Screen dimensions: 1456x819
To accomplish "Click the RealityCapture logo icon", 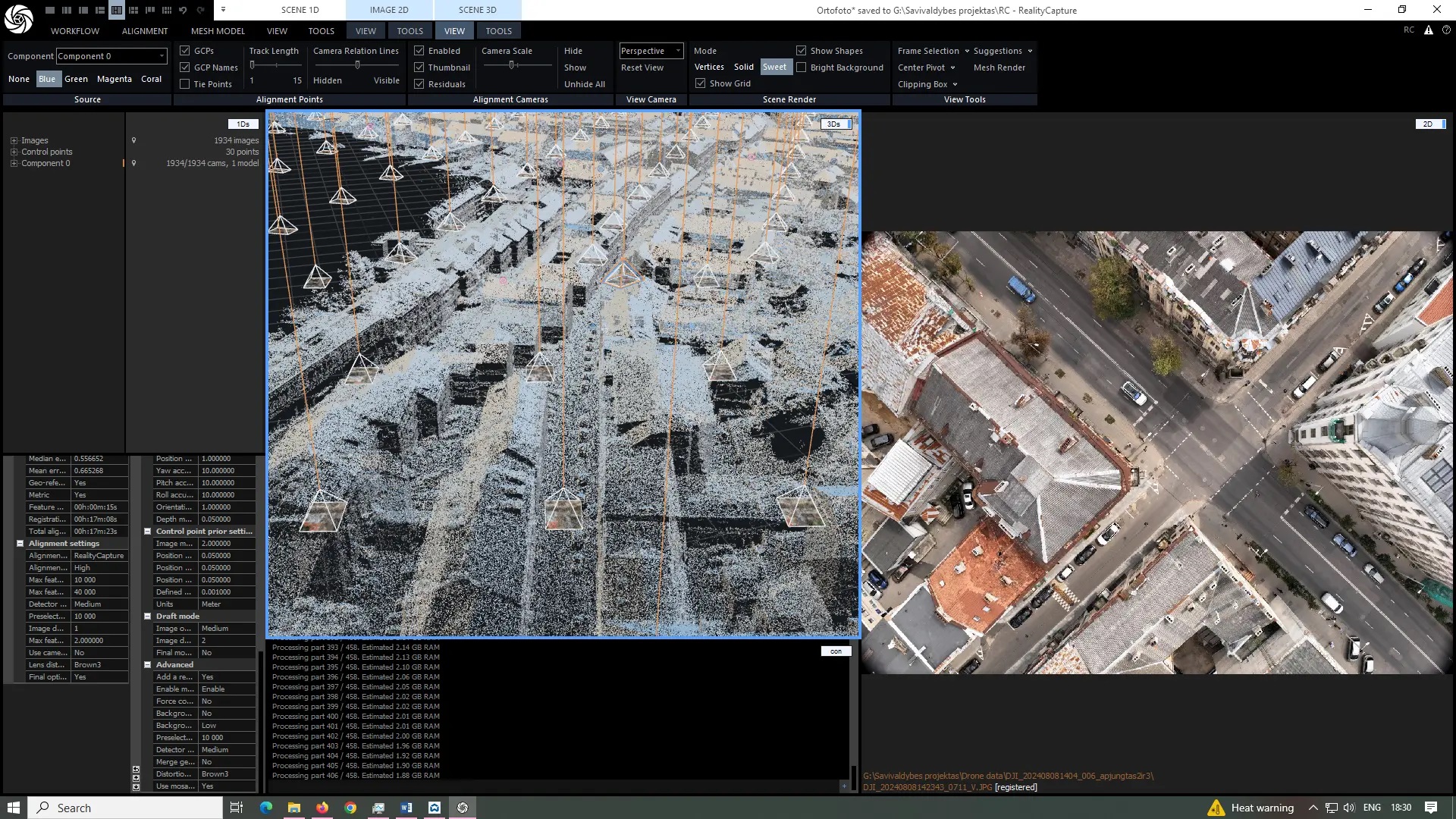I will point(18,19).
